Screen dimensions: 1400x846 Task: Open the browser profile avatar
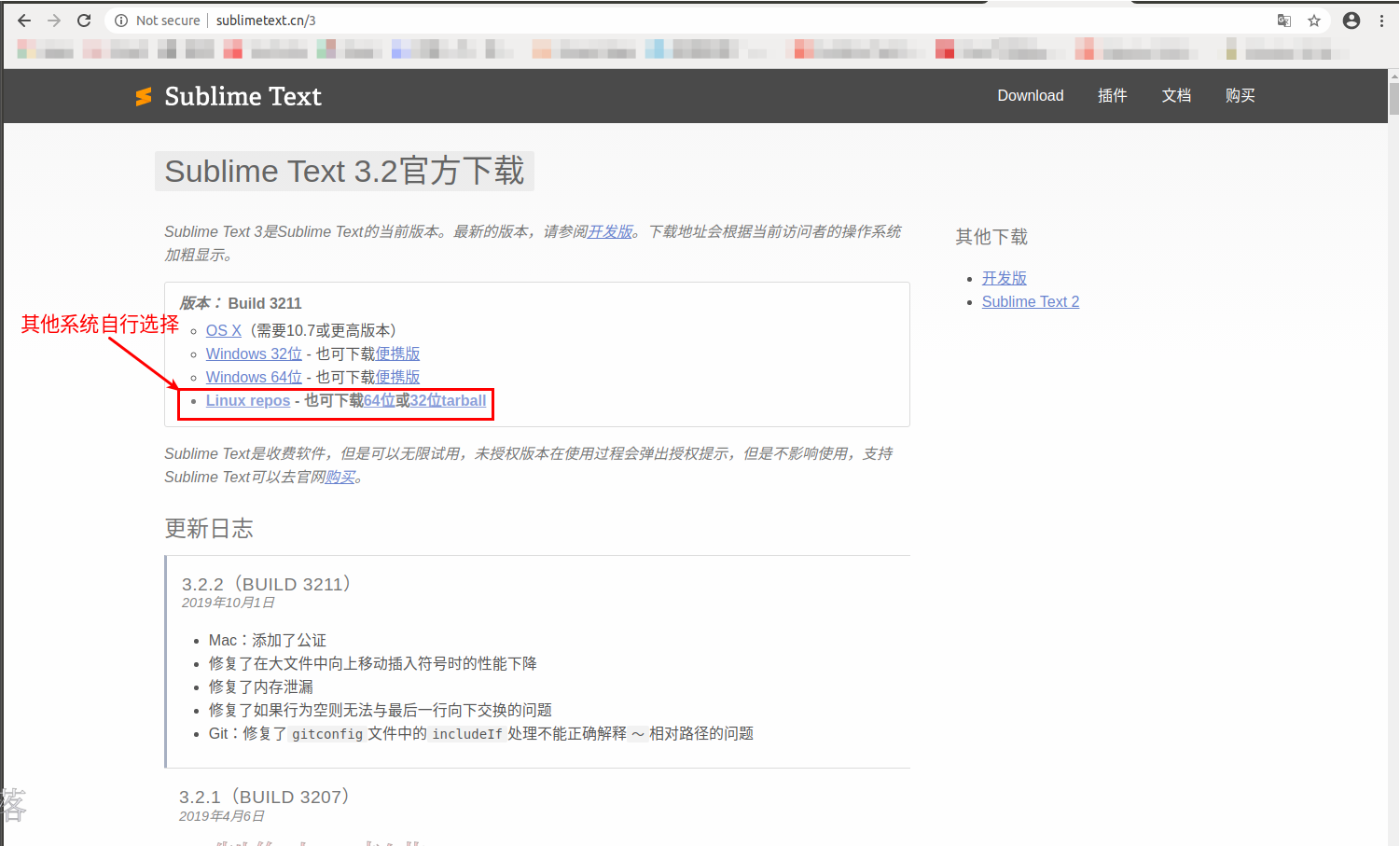1351,20
